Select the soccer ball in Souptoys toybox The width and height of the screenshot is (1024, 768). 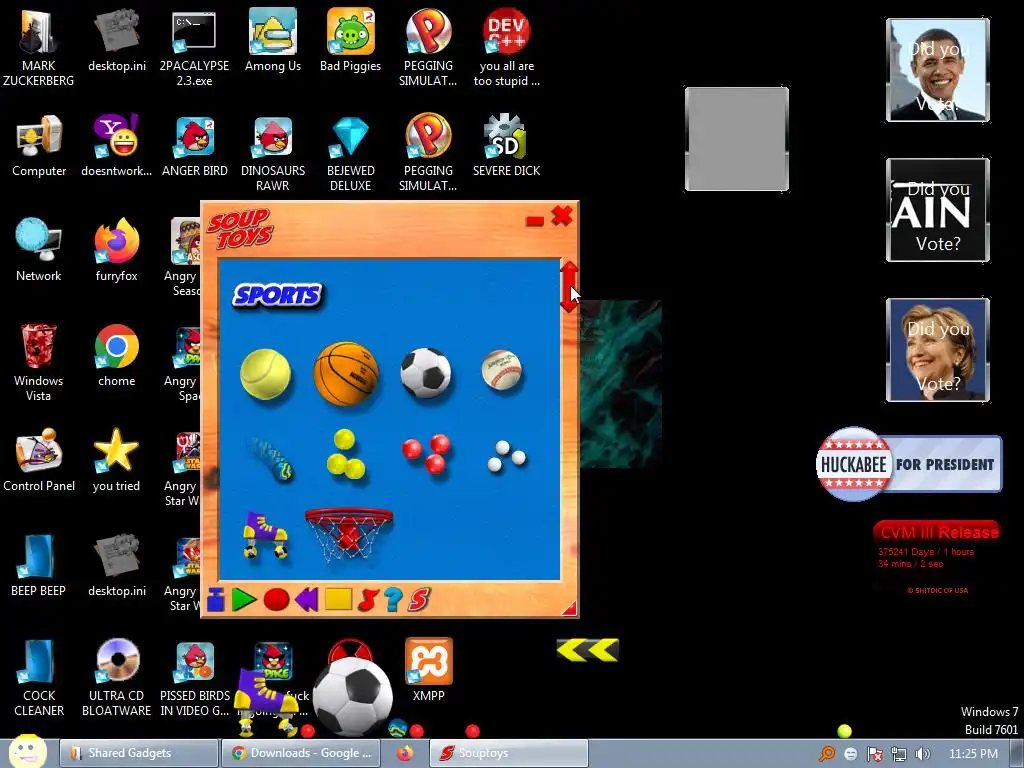click(x=426, y=373)
